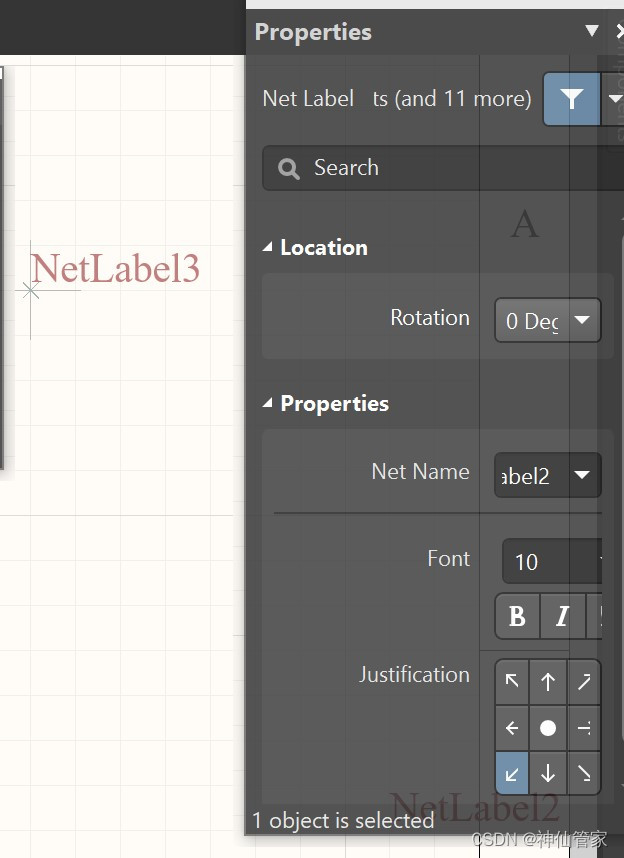Toggle Italic font style

562,616
